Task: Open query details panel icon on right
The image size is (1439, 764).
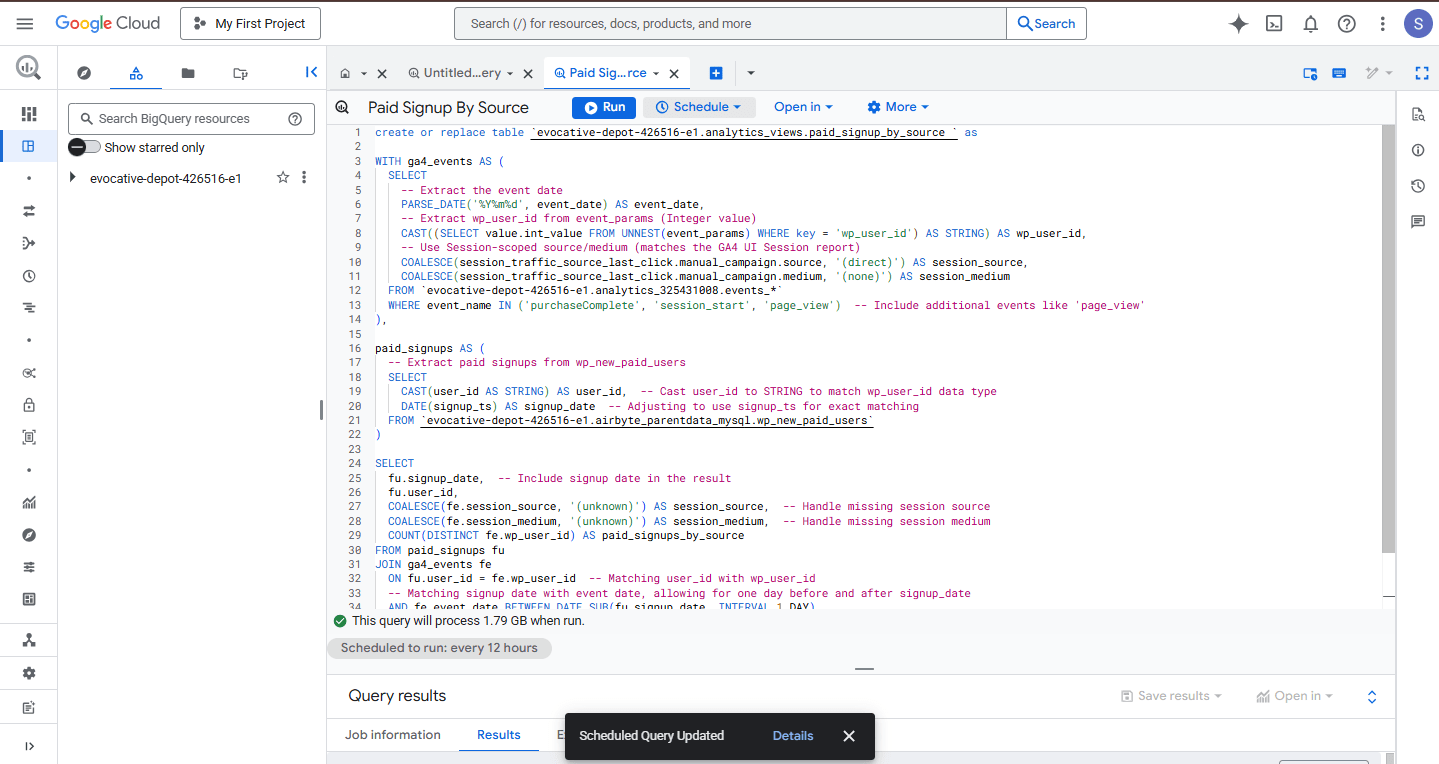Action: click(x=1417, y=114)
